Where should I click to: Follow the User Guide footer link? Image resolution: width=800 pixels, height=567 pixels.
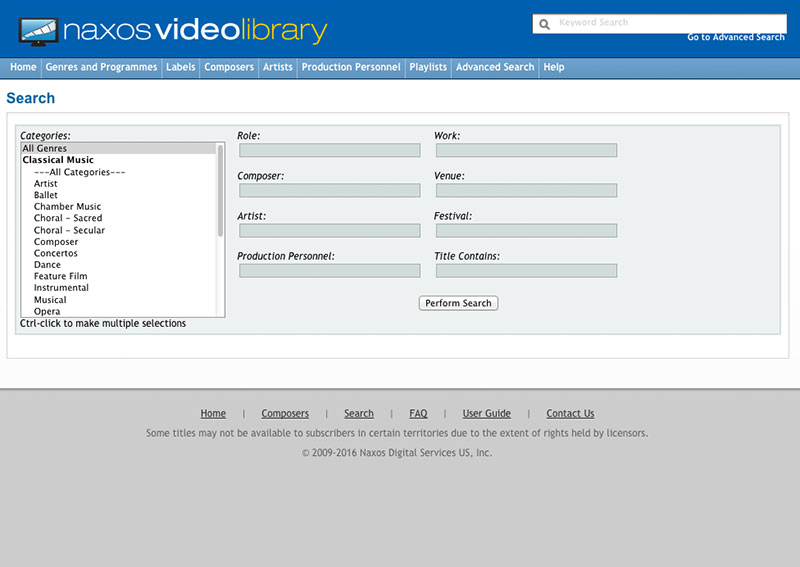tap(486, 414)
